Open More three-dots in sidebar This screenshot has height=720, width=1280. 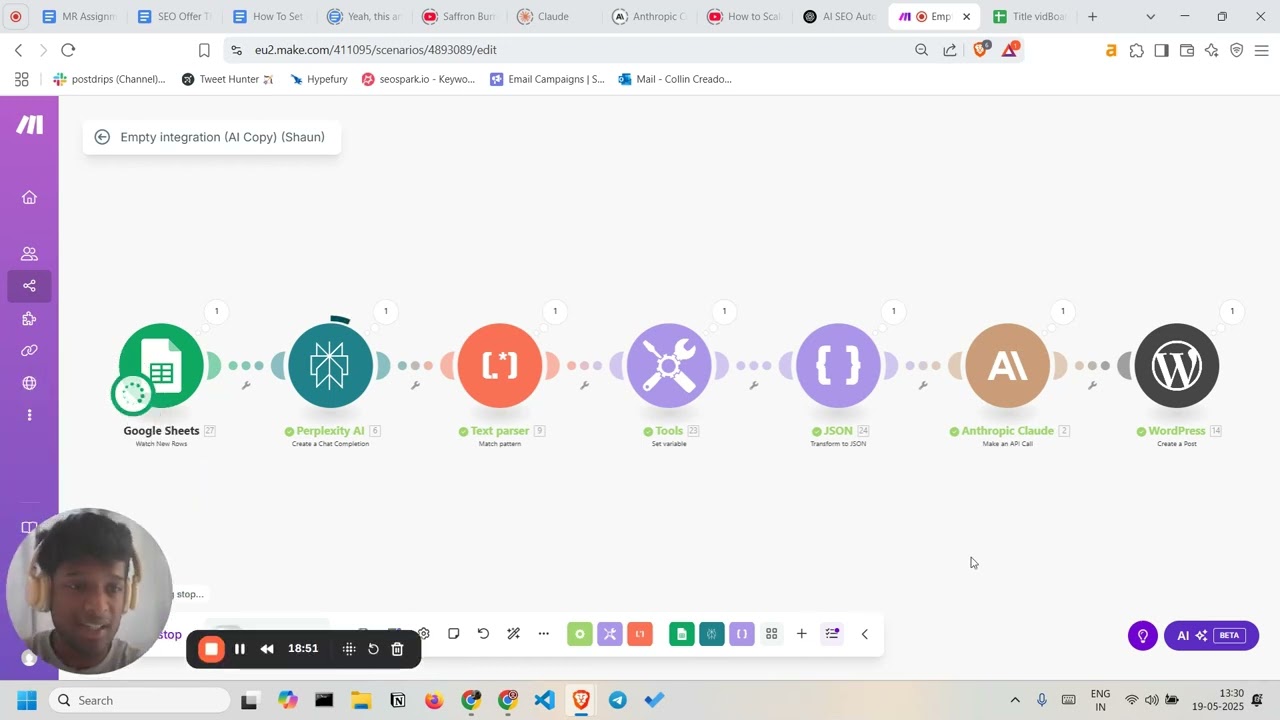[29, 415]
